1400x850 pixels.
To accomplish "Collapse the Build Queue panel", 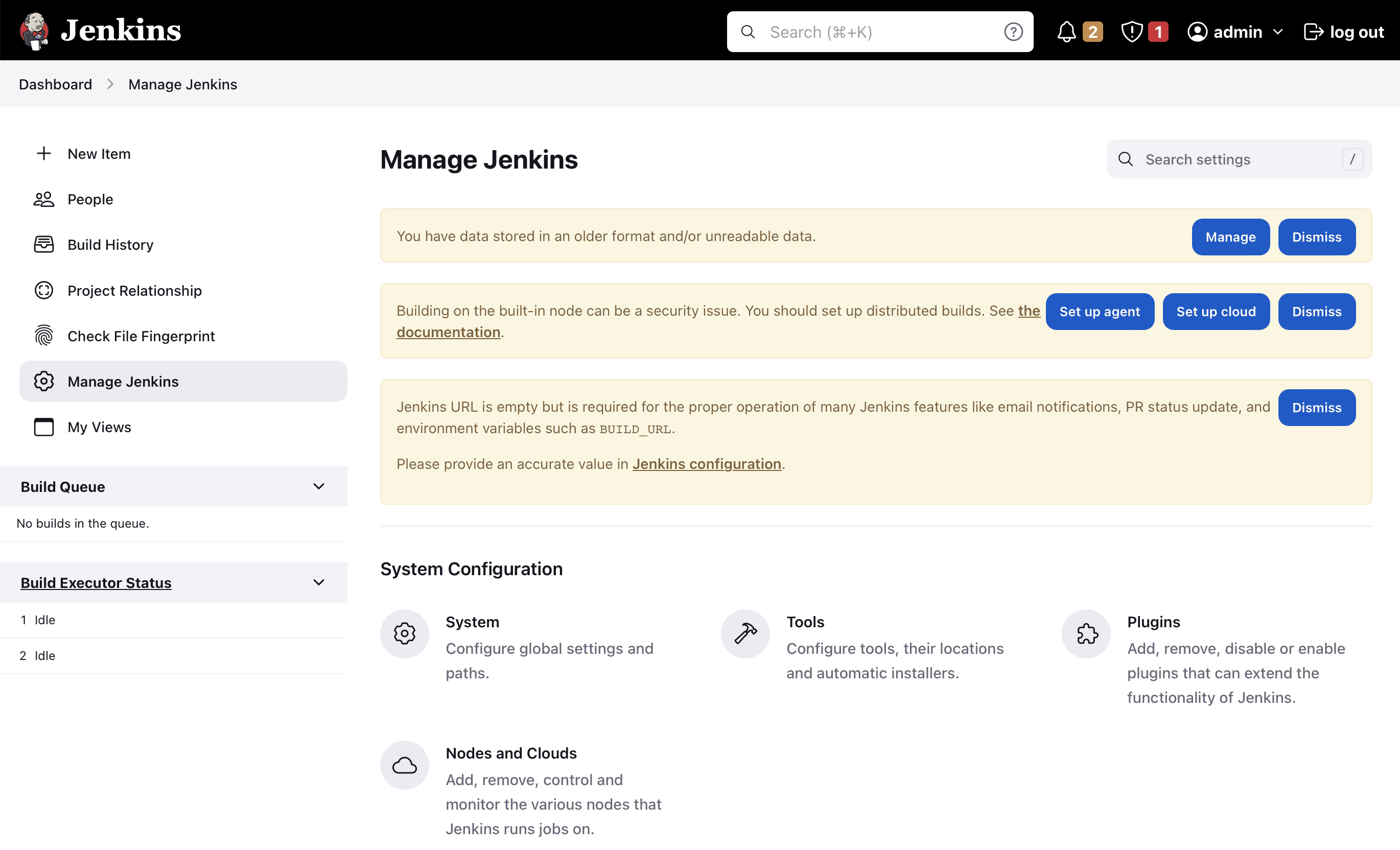I will (x=319, y=486).
